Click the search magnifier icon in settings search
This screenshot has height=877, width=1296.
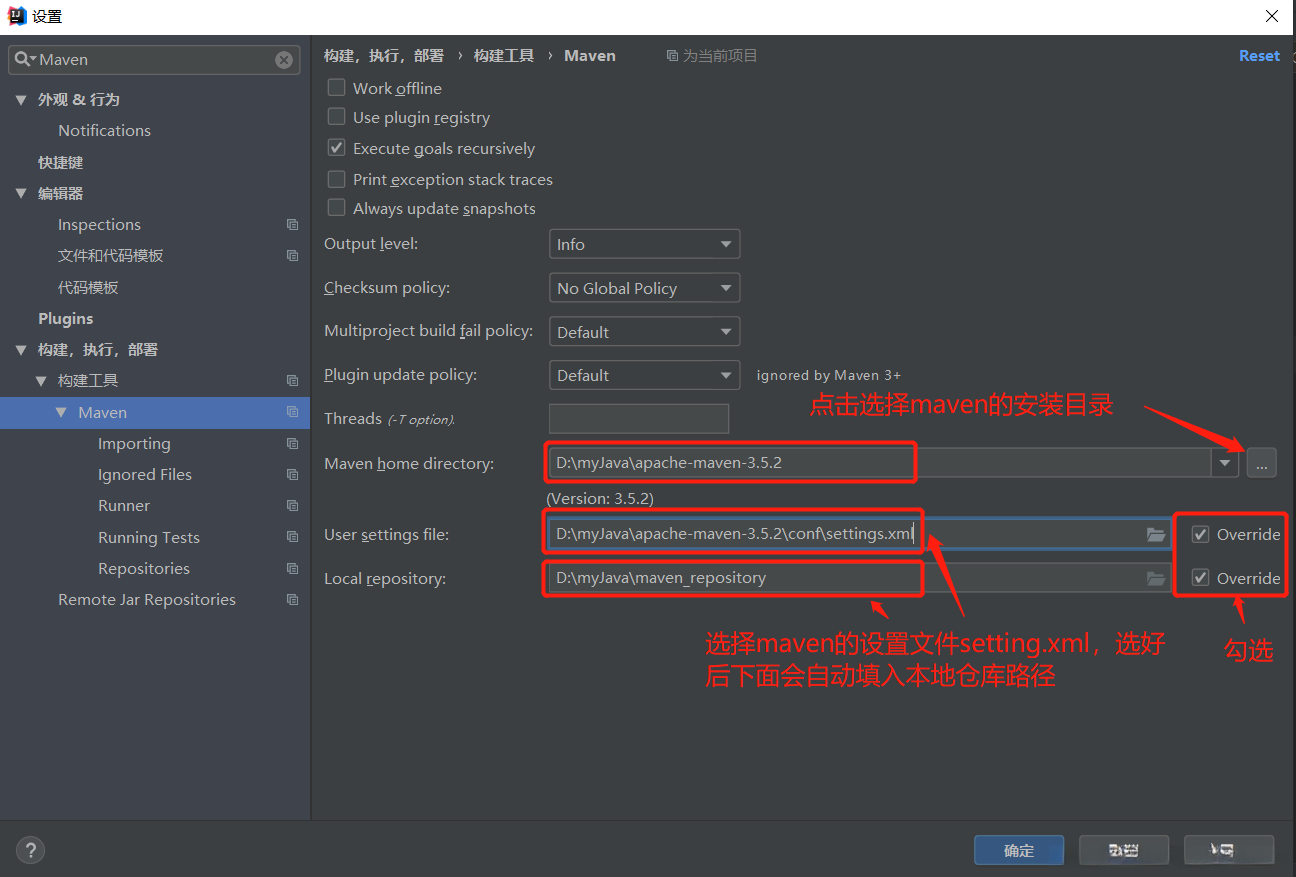pyautogui.click(x=24, y=60)
